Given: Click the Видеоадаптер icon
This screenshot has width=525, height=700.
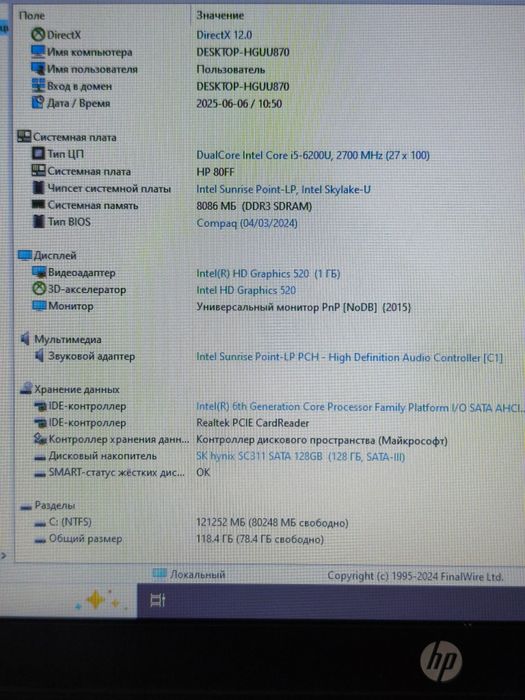Looking at the screenshot, I should tap(39, 272).
